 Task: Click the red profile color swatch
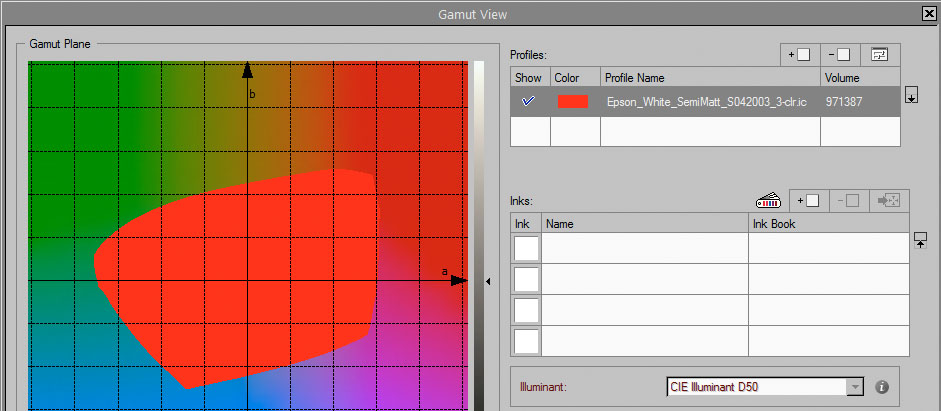[573, 101]
